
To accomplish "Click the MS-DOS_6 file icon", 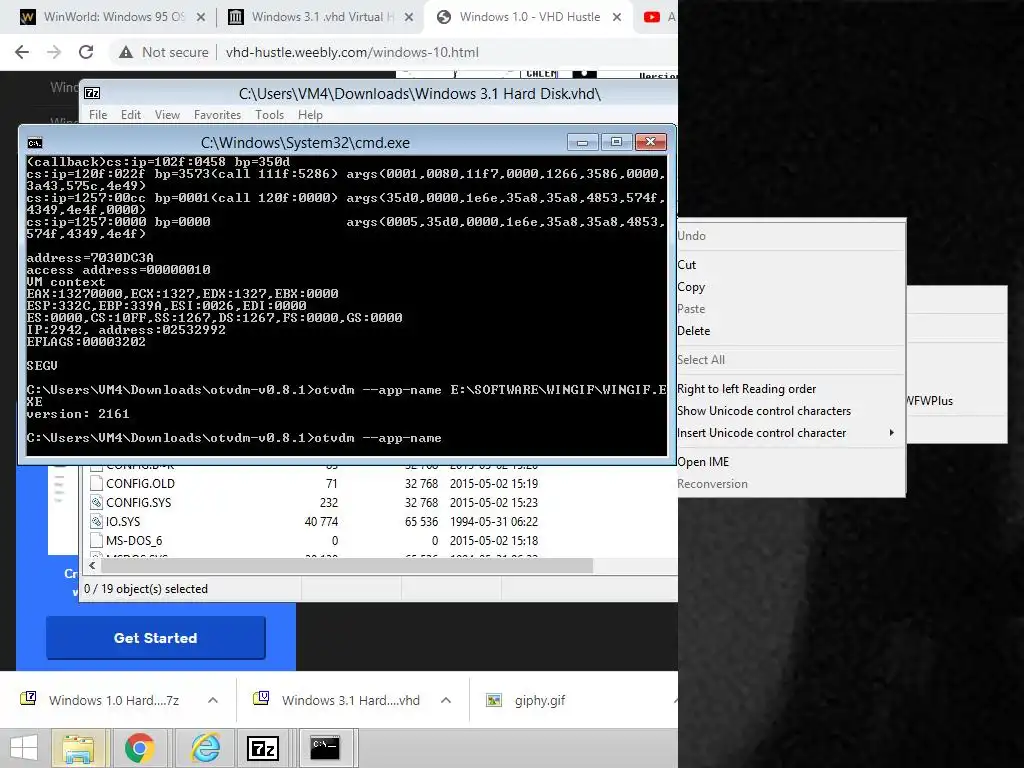I will [96, 541].
